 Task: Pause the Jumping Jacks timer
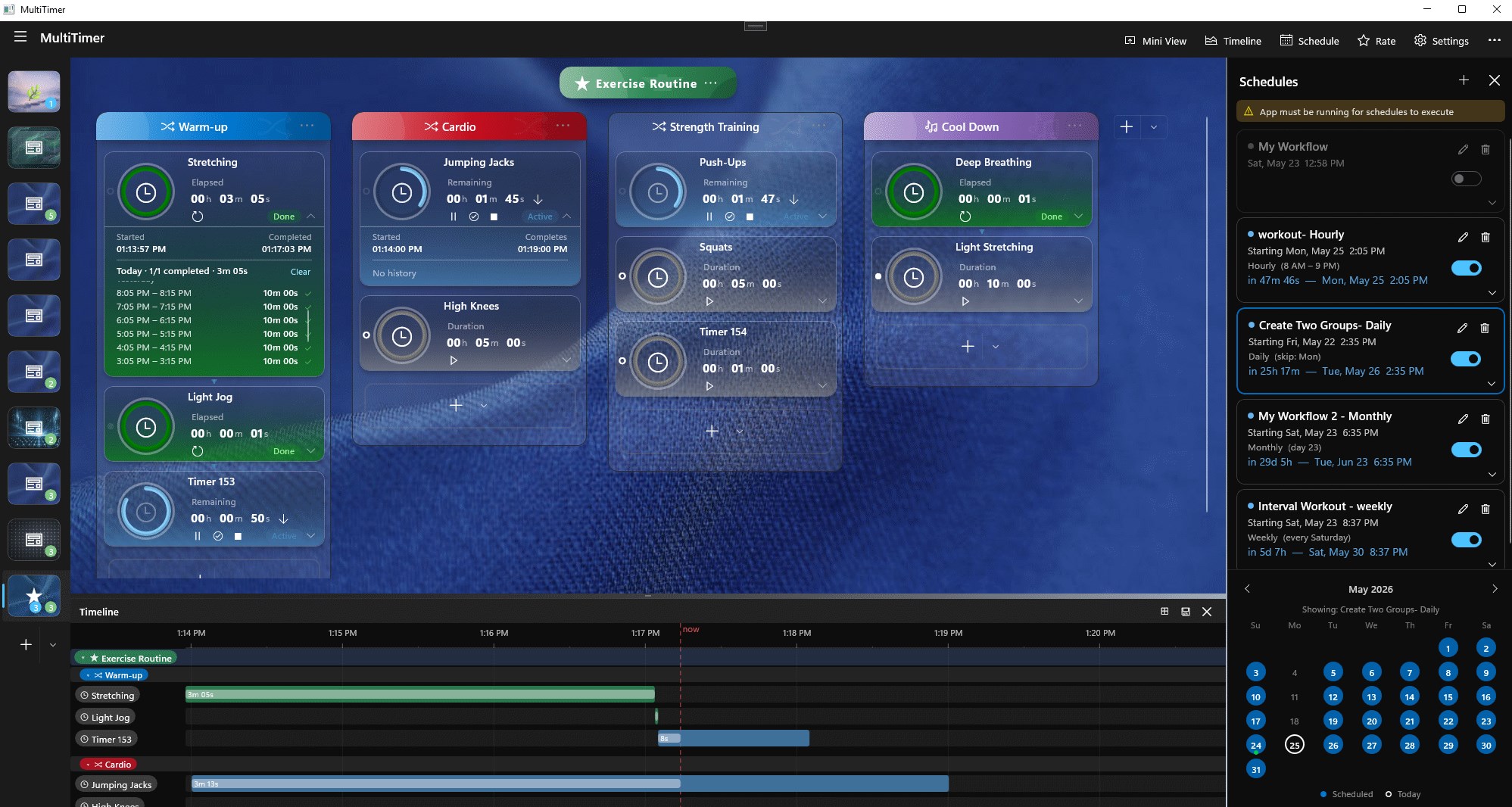pyautogui.click(x=454, y=217)
